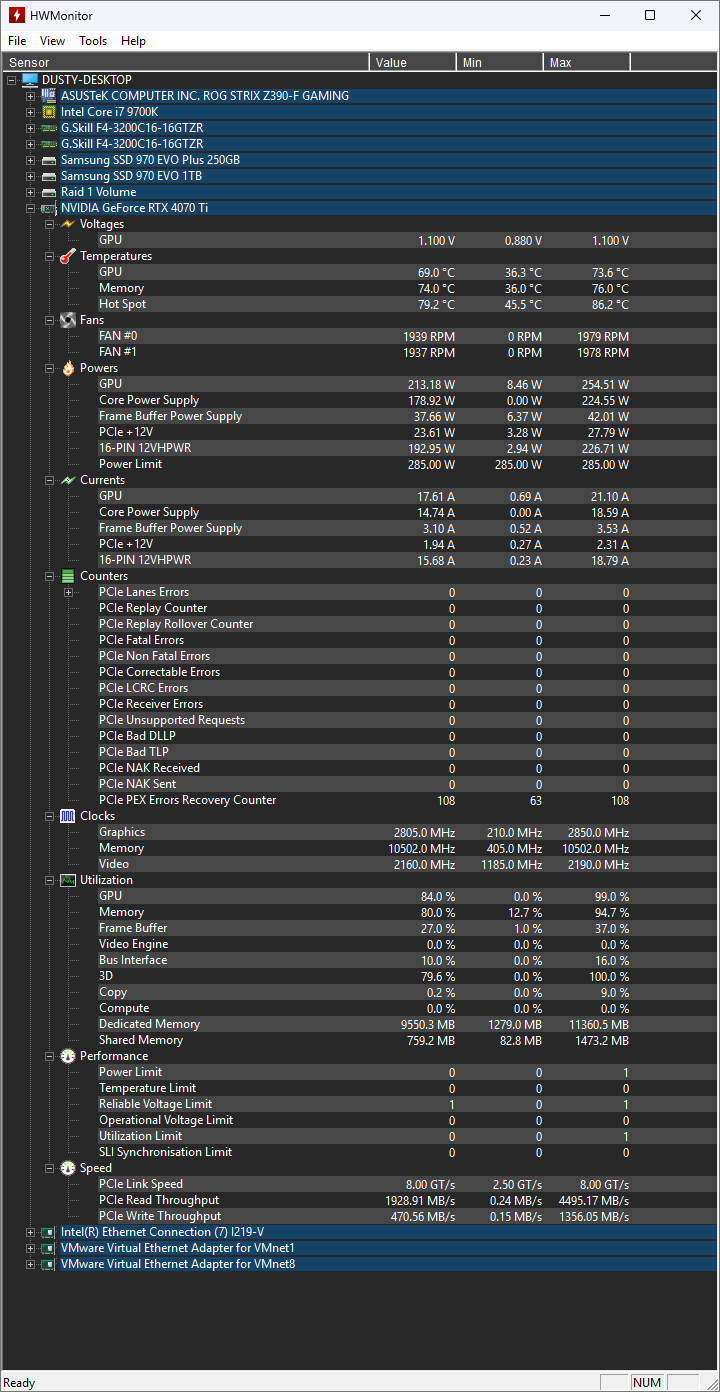This screenshot has height=1392, width=720.
Task: Expand the PCIe Lanes Errors entry
Action: (69, 592)
